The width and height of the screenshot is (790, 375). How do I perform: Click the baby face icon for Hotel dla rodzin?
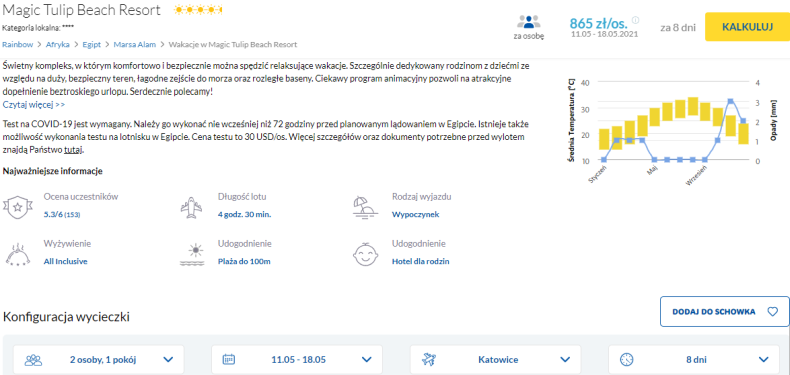coord(365,255)
